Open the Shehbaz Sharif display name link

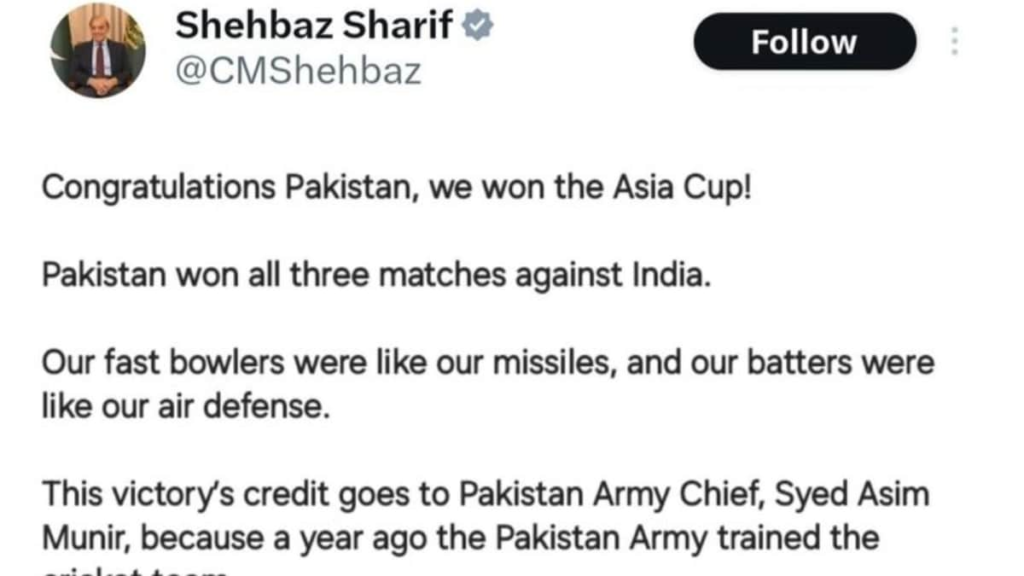[x=314, y=27]
